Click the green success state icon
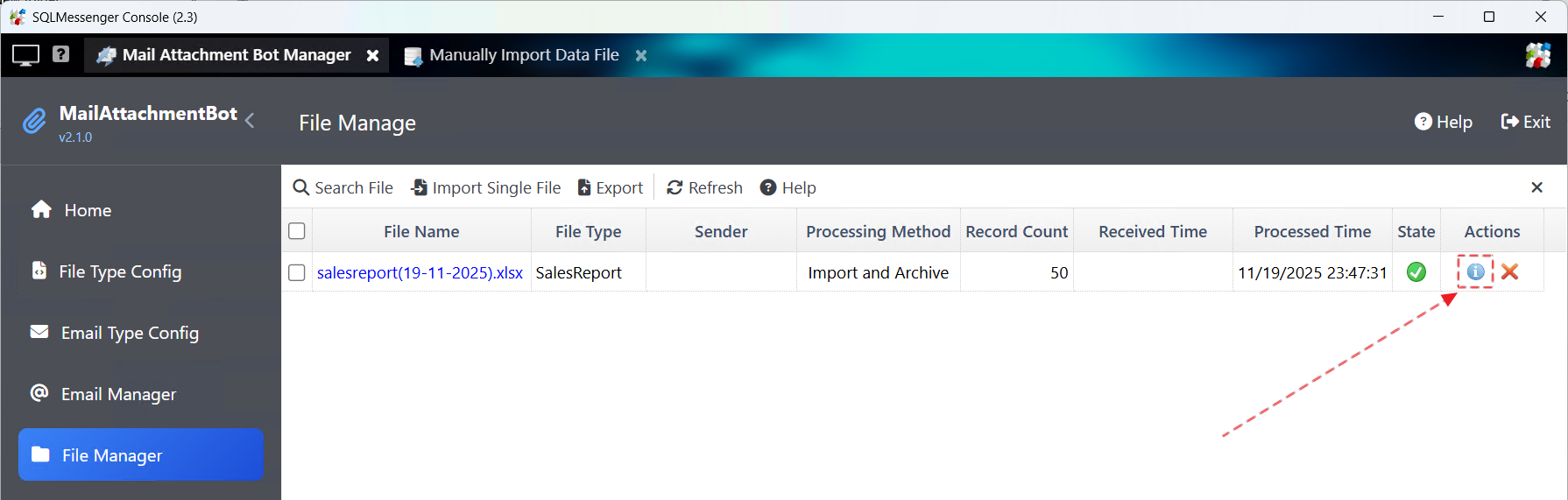 (x=1416, y=272)
